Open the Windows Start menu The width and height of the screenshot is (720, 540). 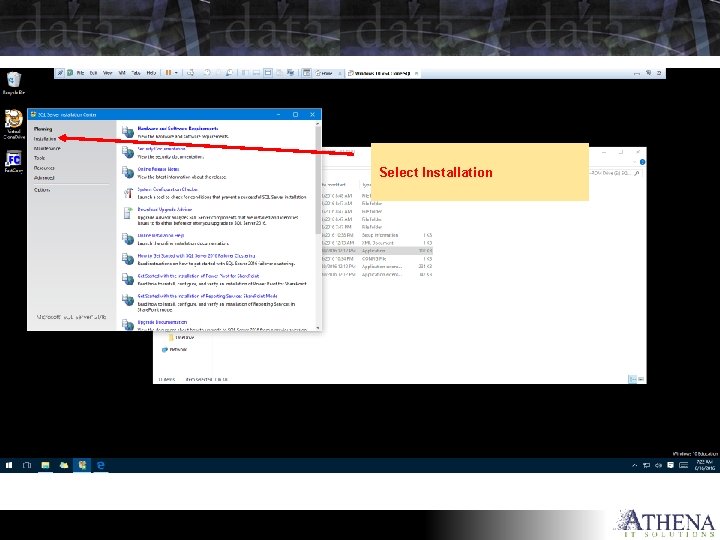tap(9, 465)
